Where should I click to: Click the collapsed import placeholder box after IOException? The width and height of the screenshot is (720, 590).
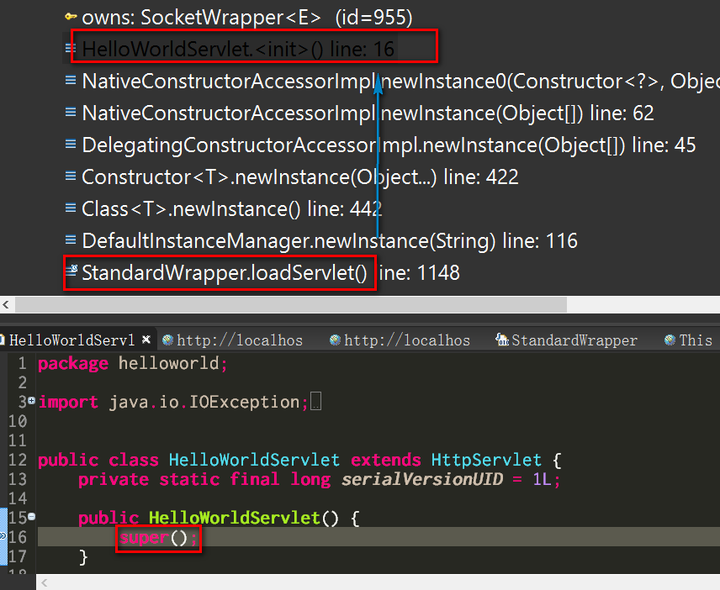click(316, 401)
